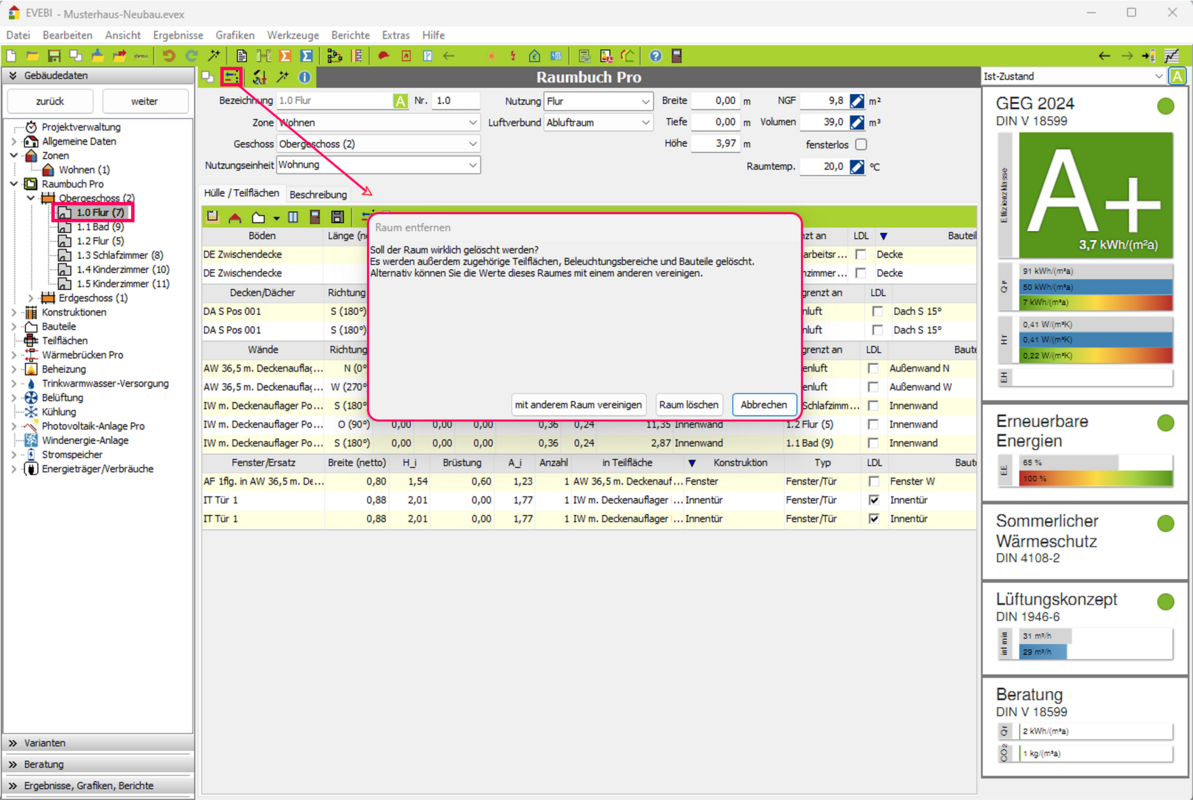Open the Berichte menu

350,35
